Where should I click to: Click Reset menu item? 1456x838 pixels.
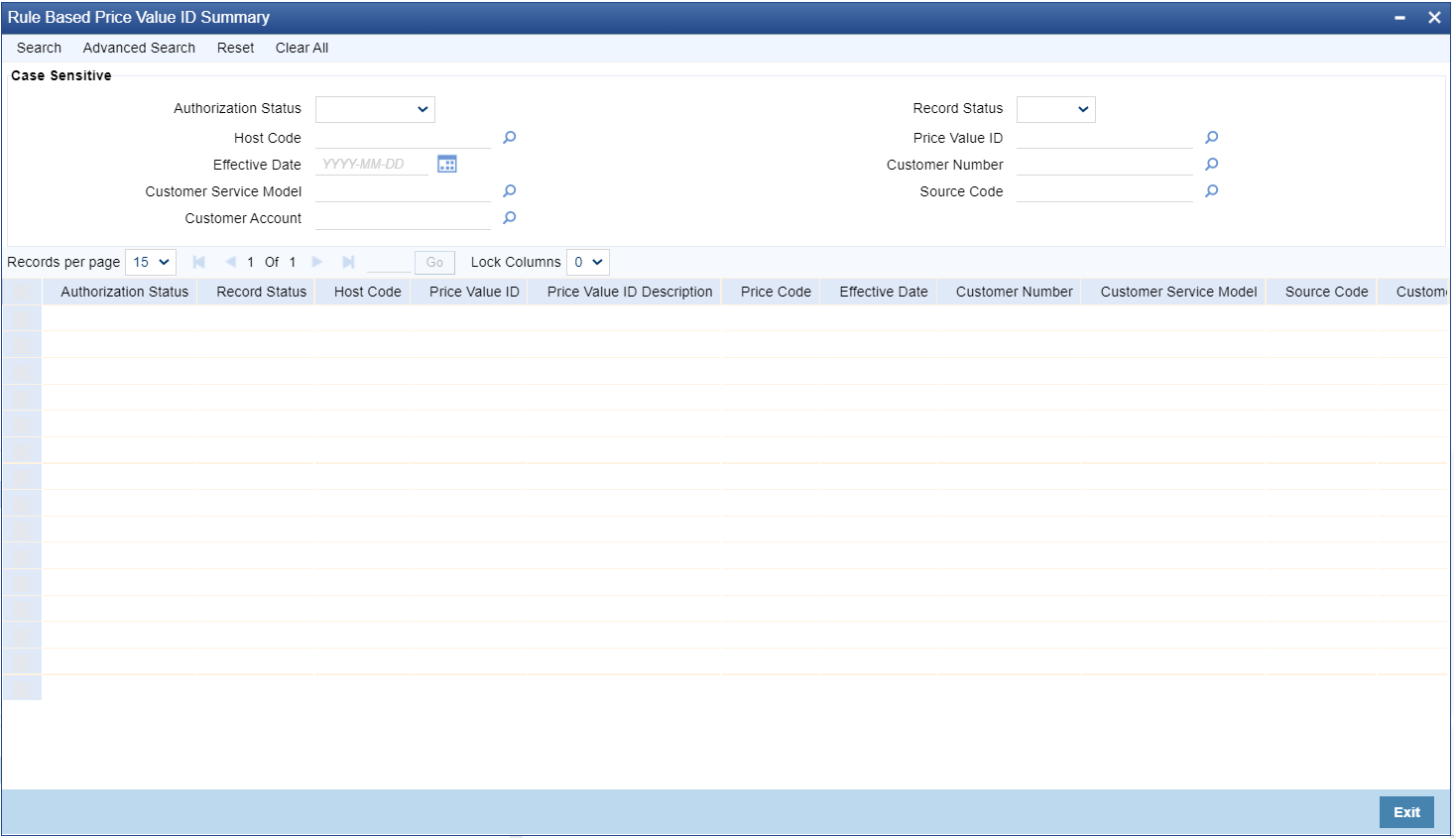coord(235,48)
